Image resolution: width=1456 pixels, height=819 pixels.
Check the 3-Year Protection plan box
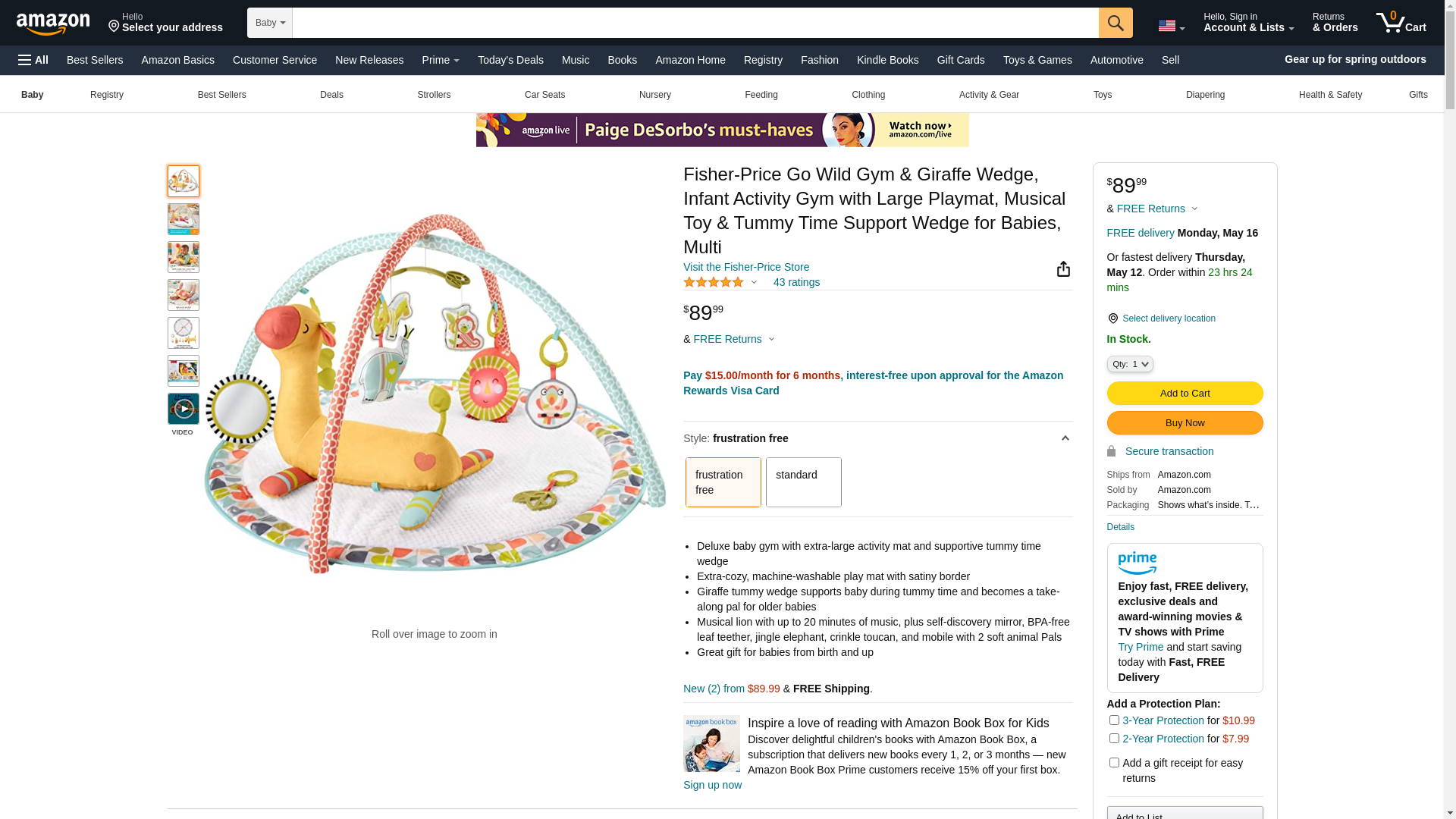coord(1114,720)
